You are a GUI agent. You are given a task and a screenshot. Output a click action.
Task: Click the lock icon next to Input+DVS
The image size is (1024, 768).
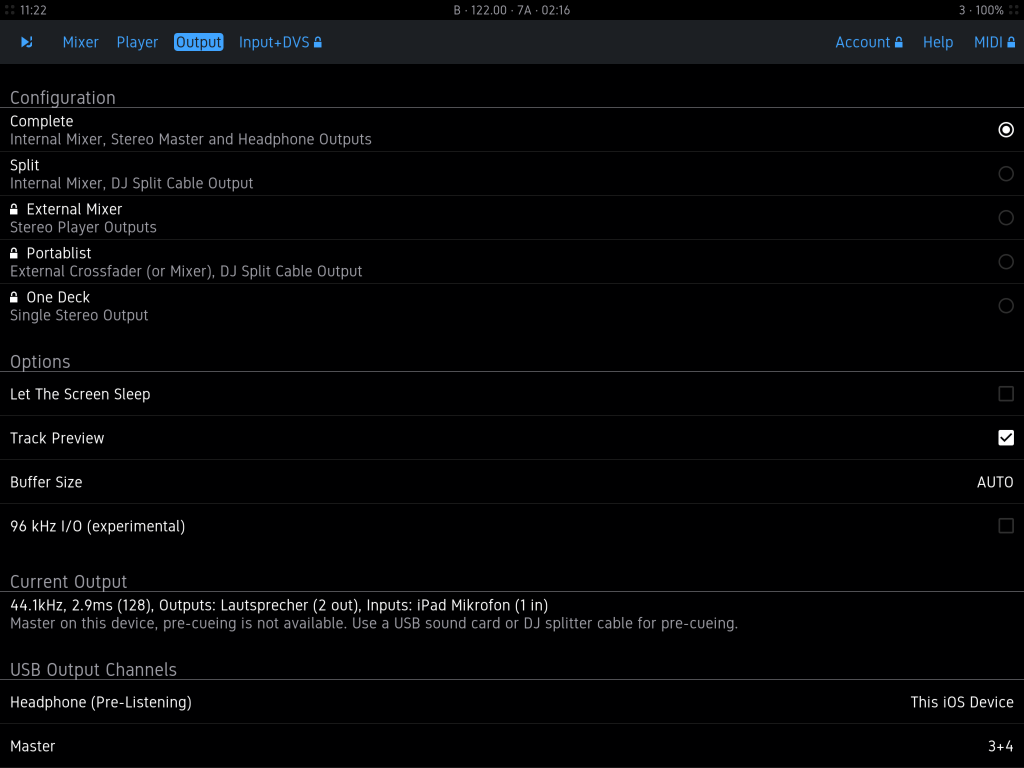(x=318, y=43)
